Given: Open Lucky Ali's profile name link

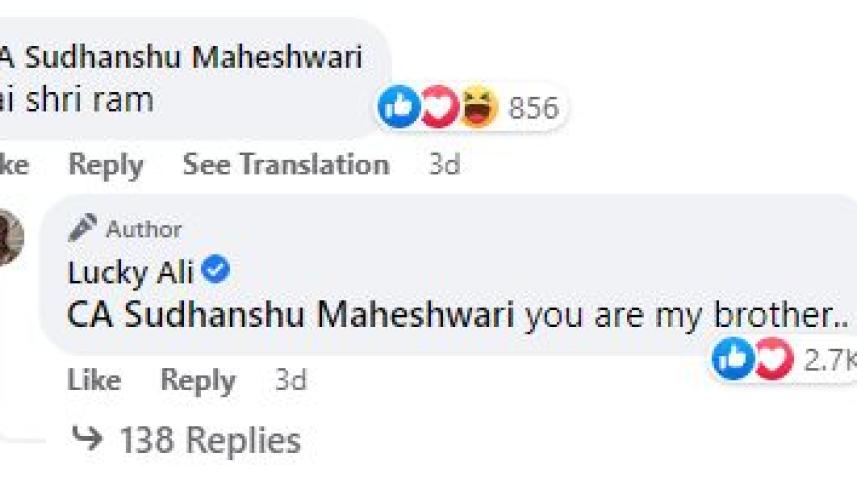Looking at the screenshot, I should point(131,271).
